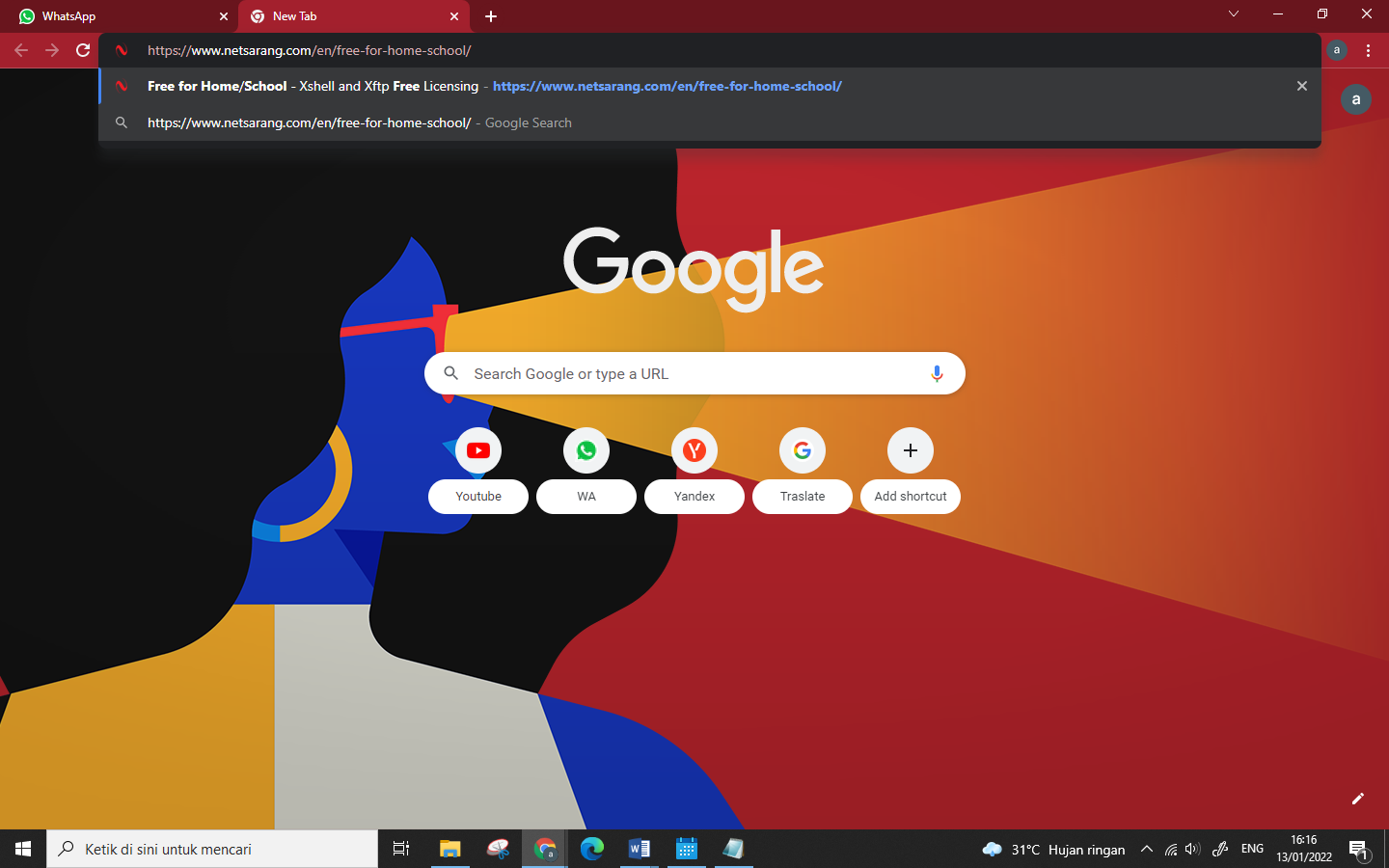Screen dimensions: 1389x868
Task: Open Microsoft Word from taskbar
Action: click(x=640, y=849)
